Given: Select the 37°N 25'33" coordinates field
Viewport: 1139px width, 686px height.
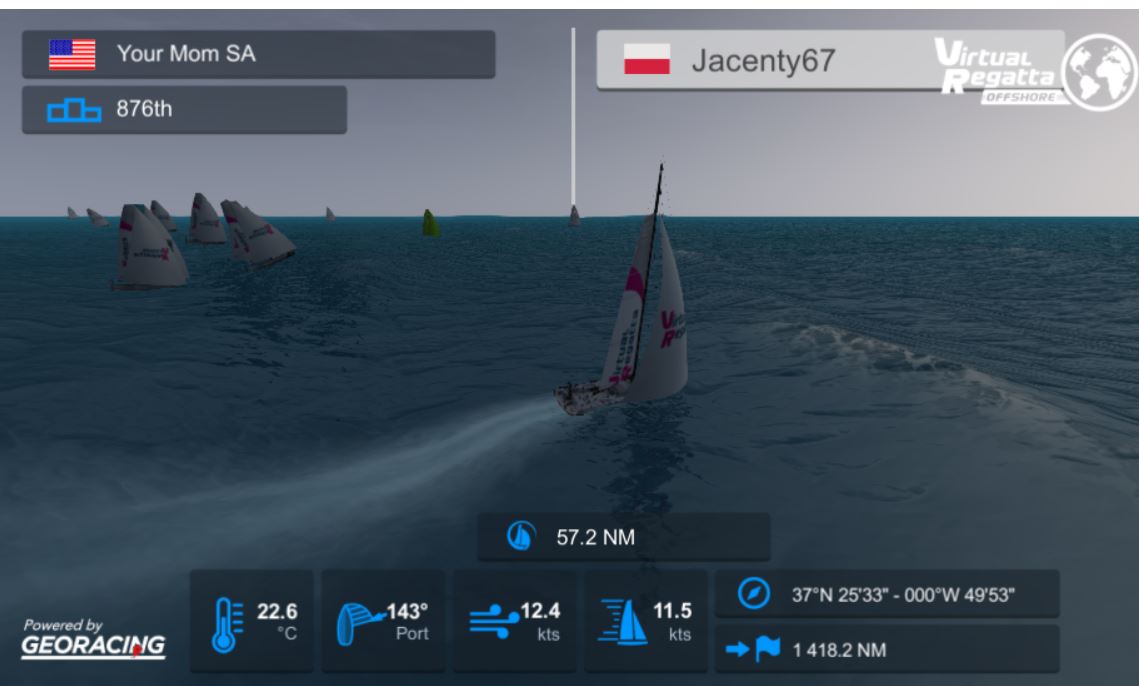Looking at the screenshot, I should (x=887, y=594).
